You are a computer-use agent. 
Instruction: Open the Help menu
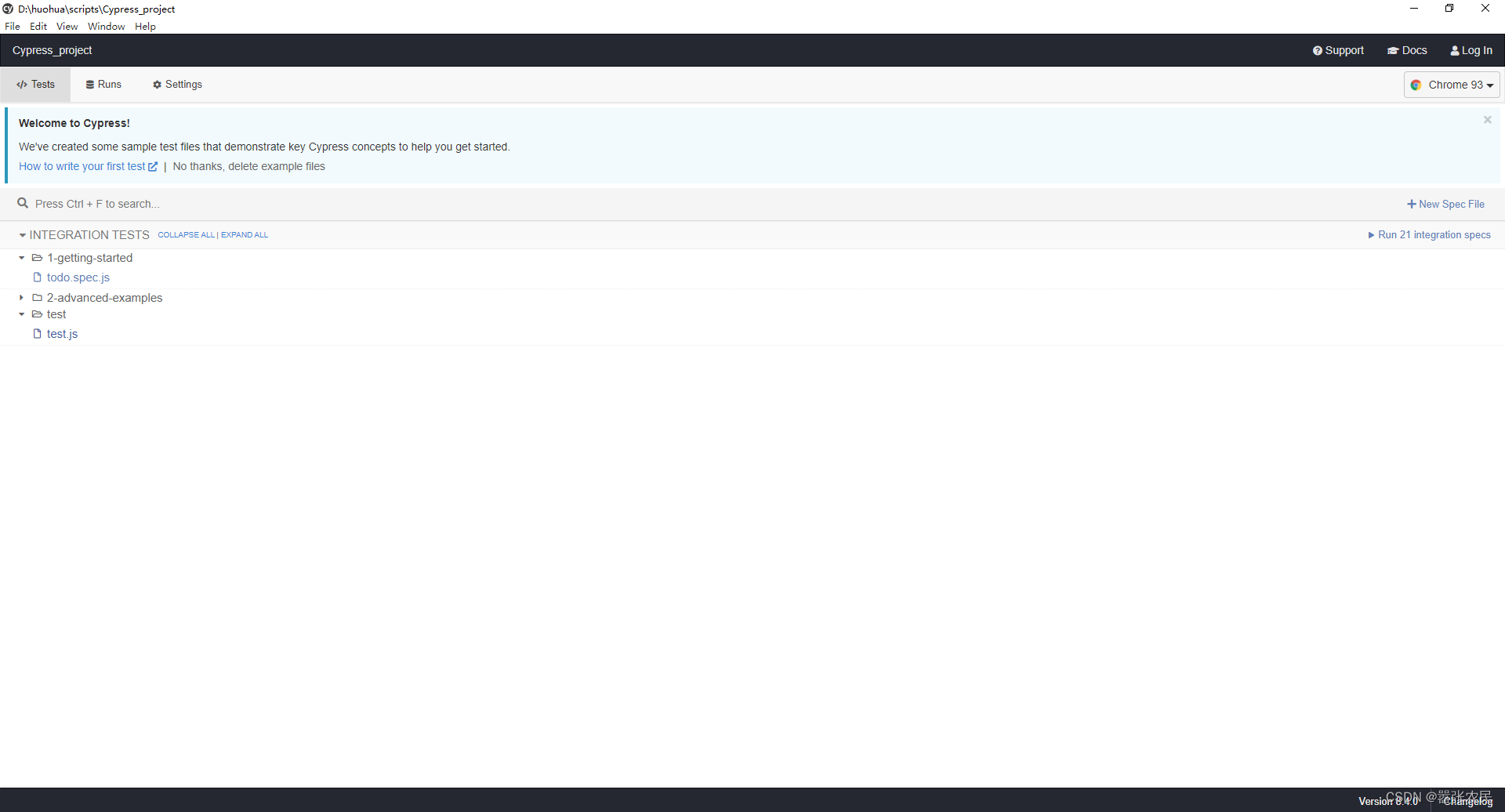(145, 27)
